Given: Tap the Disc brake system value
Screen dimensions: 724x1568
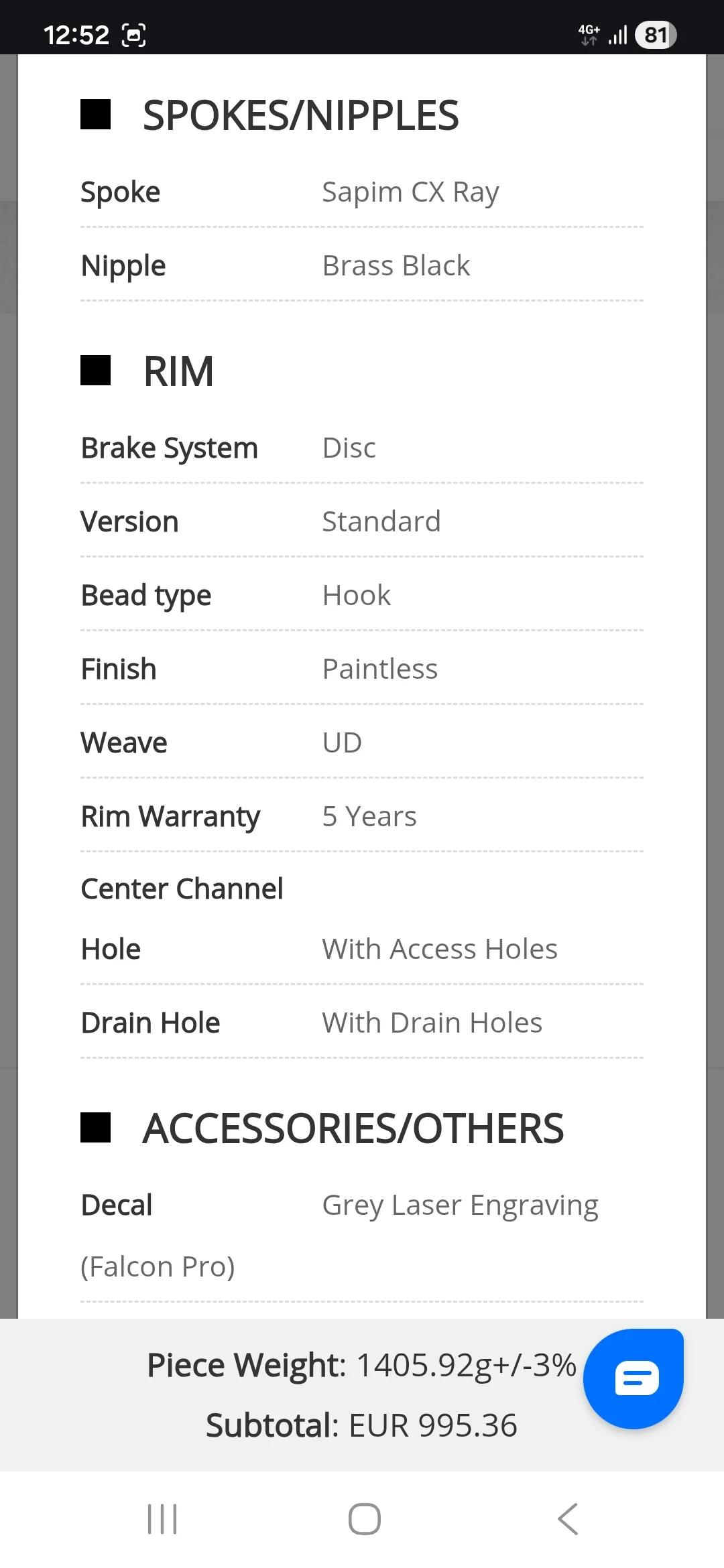Looking at the screenshot, I should click(x=349, y=448).
